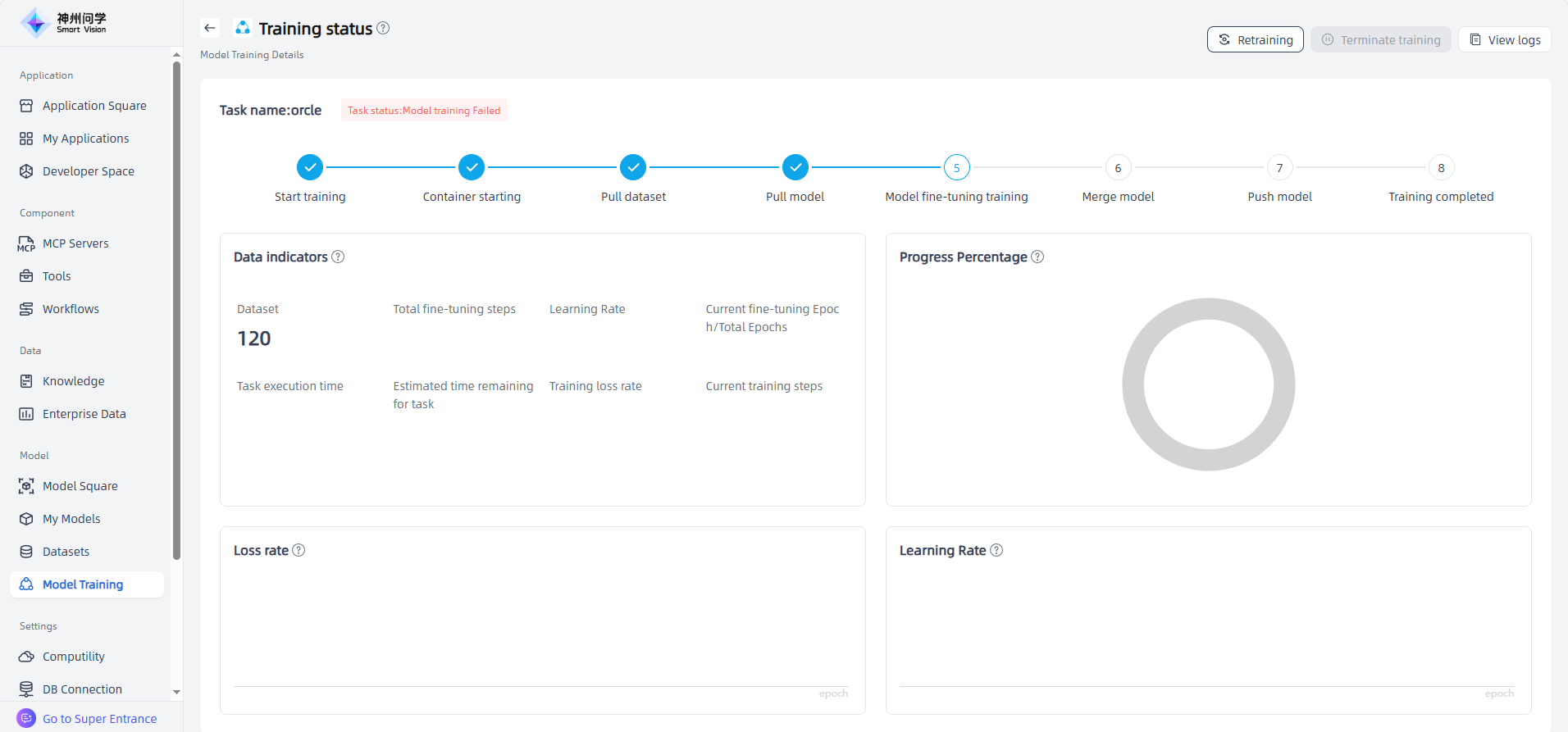Click help icon next to Learning Rate chart

click(996, 550)
